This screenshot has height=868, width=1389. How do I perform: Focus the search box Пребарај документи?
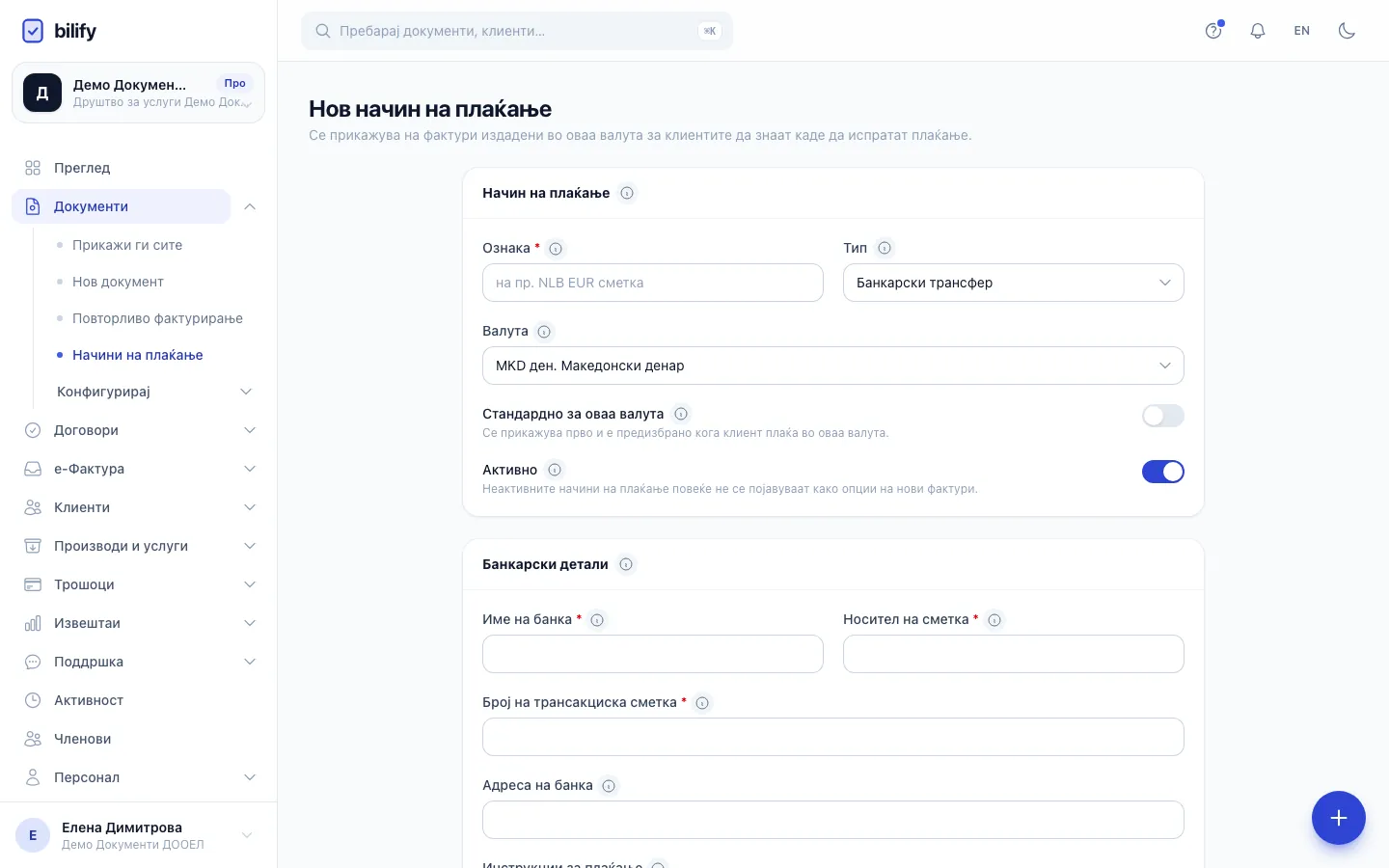[x=517, y=31]
